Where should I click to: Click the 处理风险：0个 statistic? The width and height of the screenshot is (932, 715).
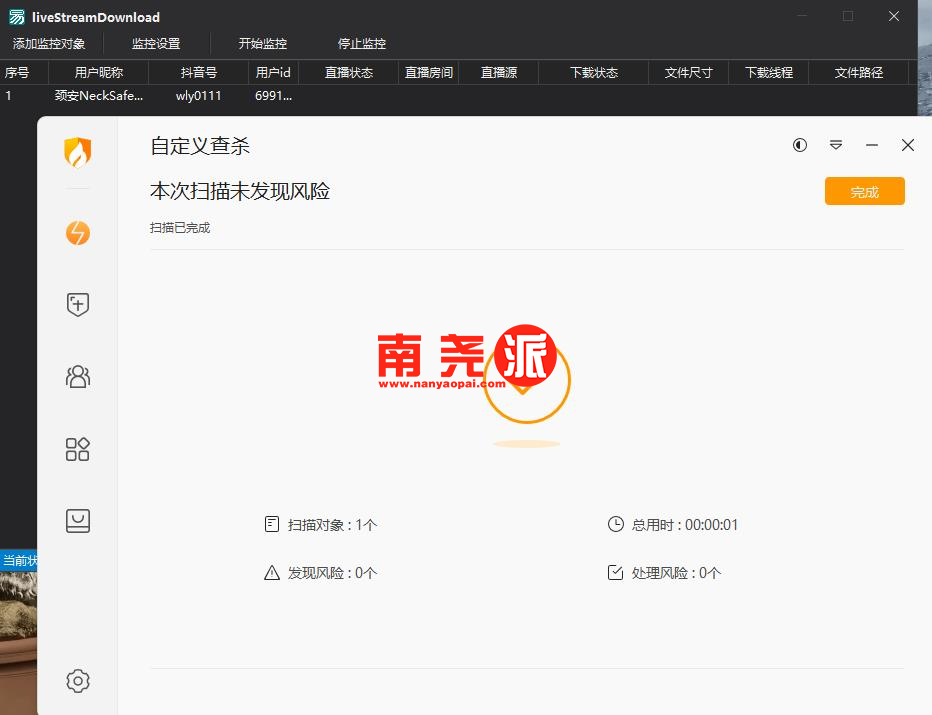[x=665, y=573]
